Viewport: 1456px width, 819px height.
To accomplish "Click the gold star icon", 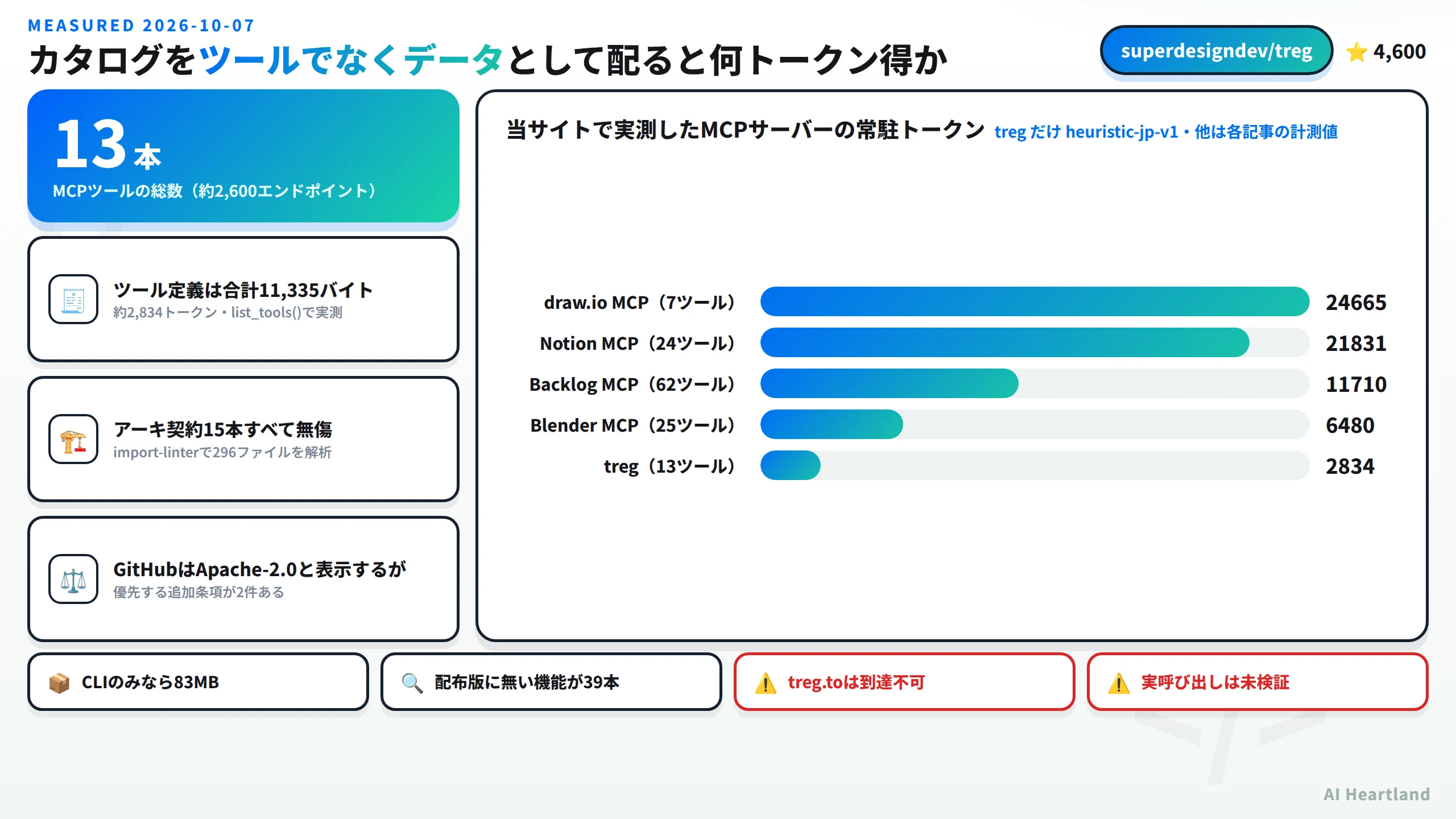I will 1356,52.
